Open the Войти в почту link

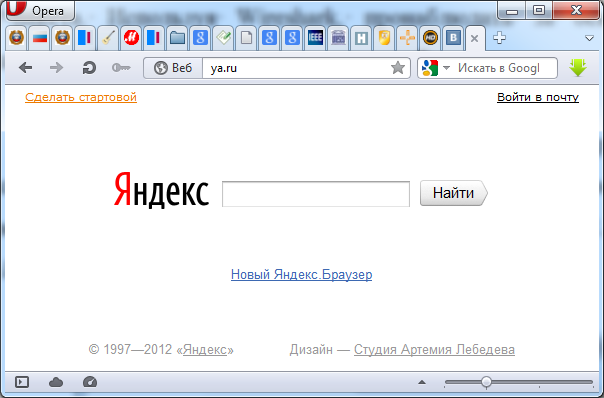pos(538,97)
